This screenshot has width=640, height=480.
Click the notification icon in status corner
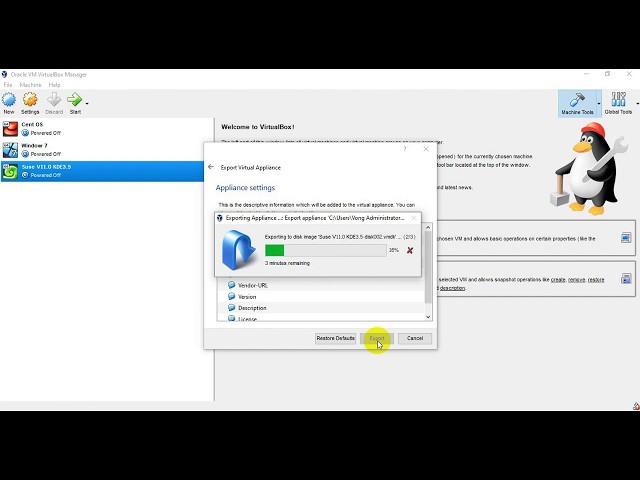click(x=636, y=406)
